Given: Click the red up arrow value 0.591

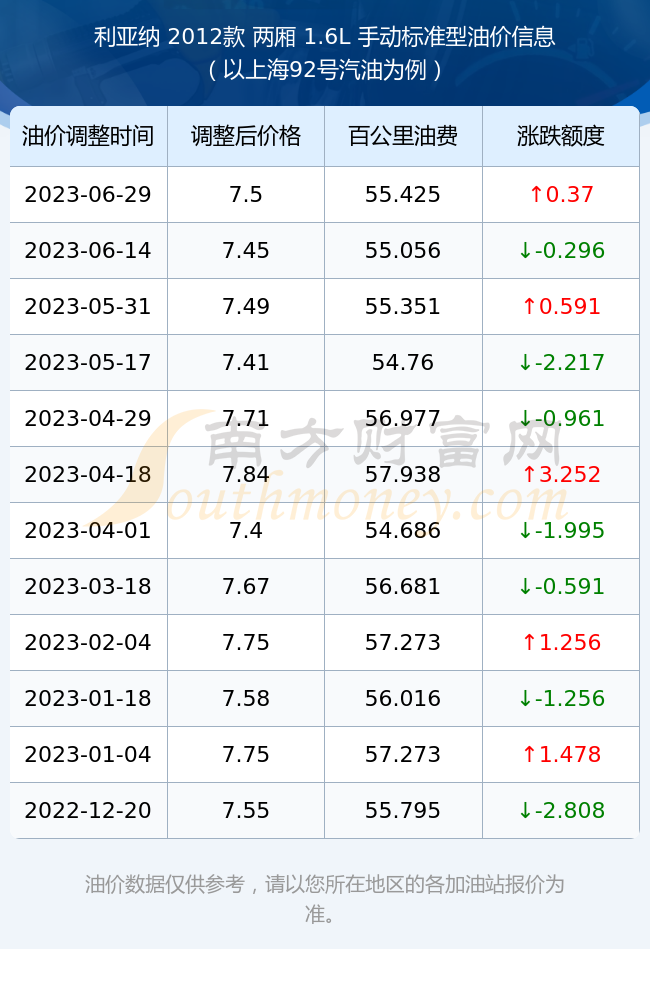Looking at the screenshot, I should 561,307.
